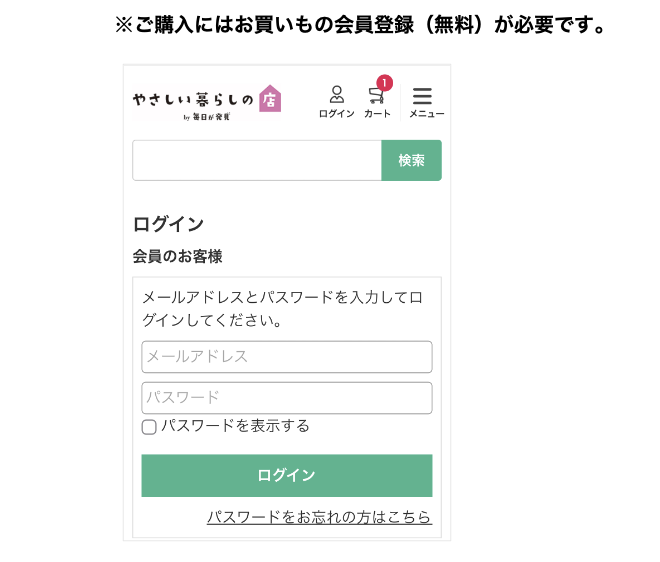Click the person-shaped login icon
Screen dimensions: 660x562
click(x=336, y=95)
